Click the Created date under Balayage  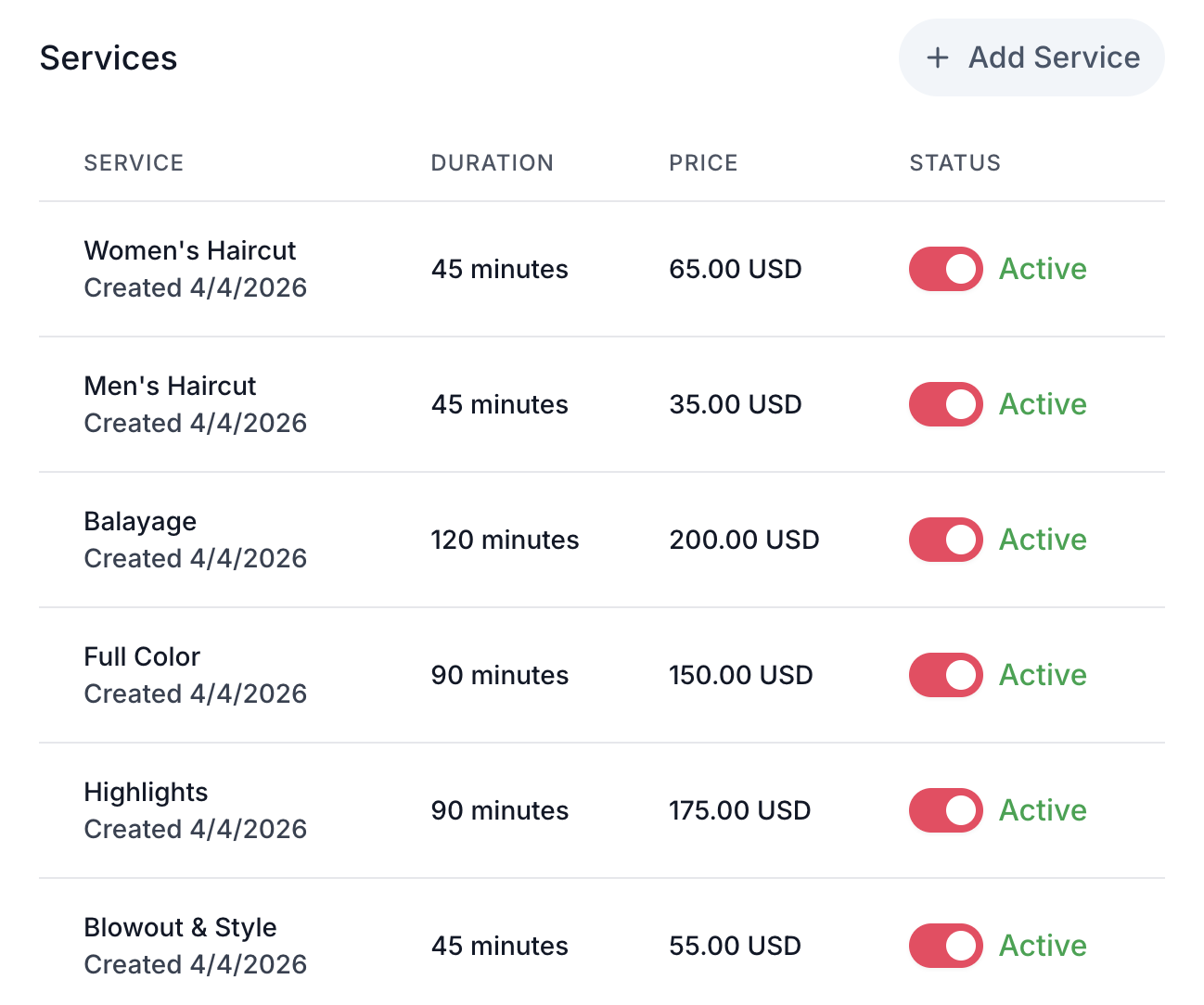point(196,558)
